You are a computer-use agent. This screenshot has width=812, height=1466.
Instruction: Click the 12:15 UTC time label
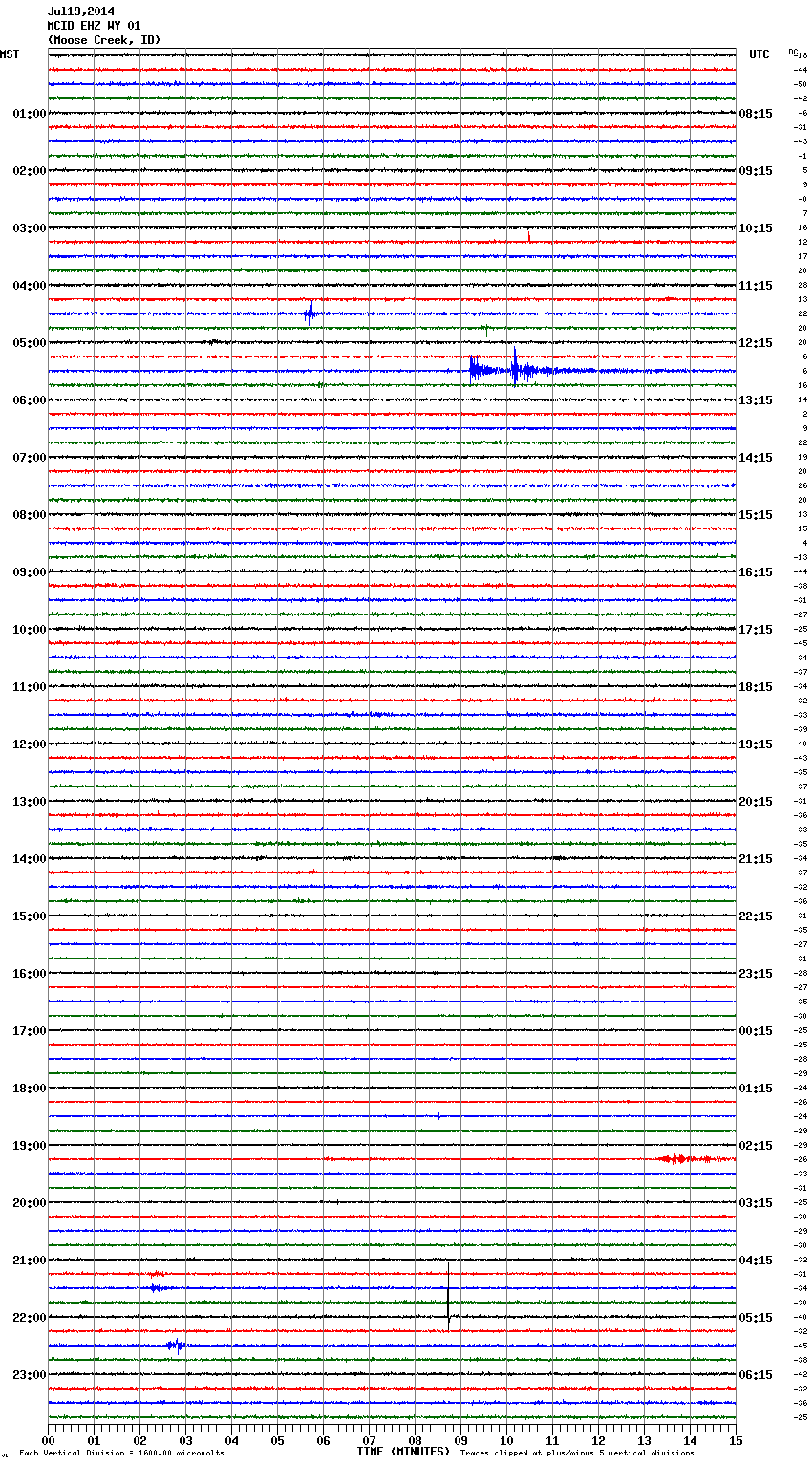(x=756, y=343)
